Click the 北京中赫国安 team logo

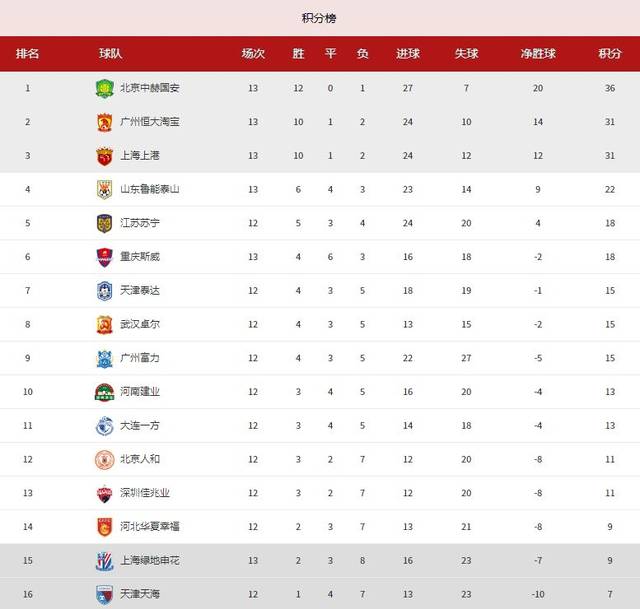(104, 88)
